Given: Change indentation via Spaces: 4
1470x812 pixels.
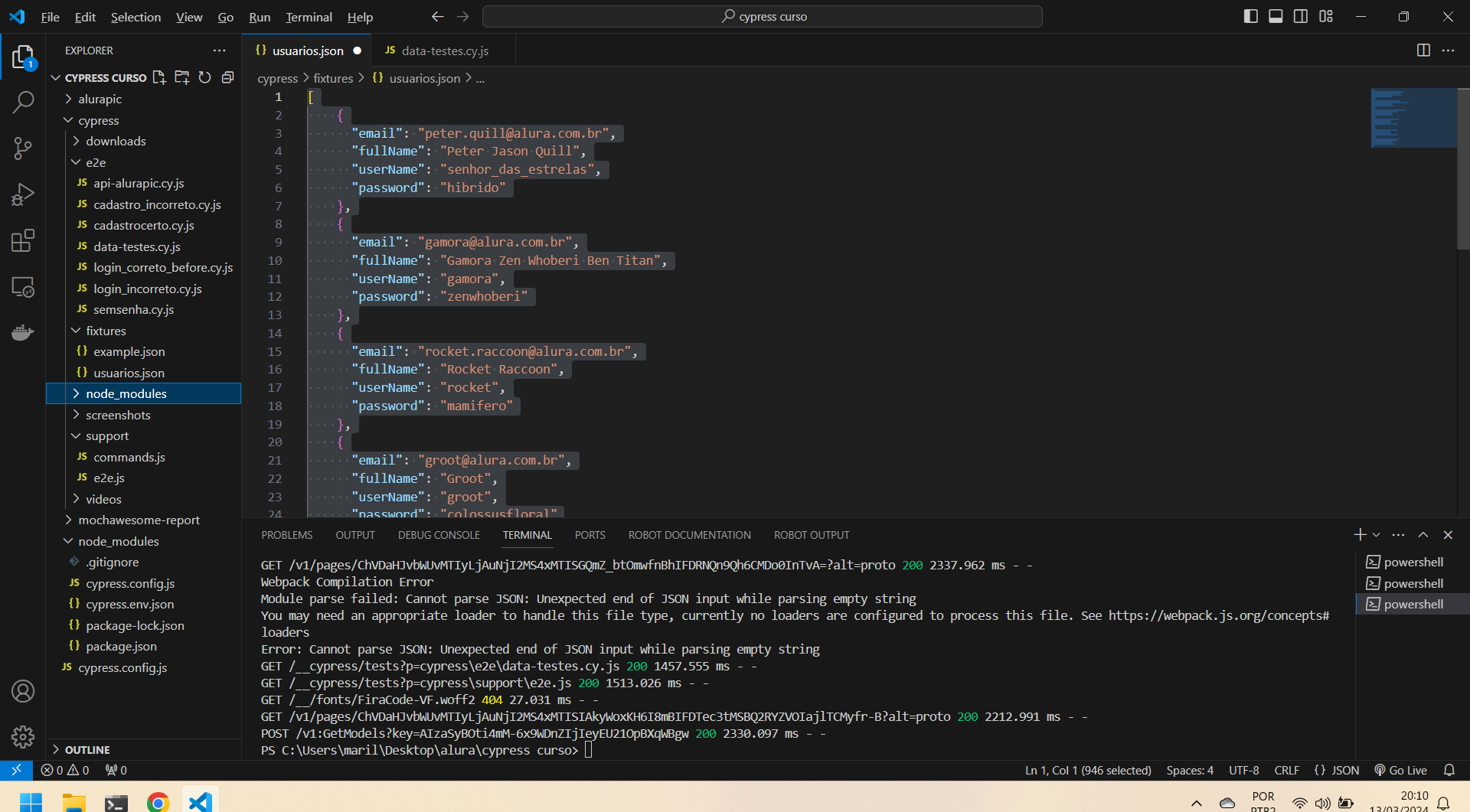Looking at the screenshot, I should click(x=1190, y=771).
